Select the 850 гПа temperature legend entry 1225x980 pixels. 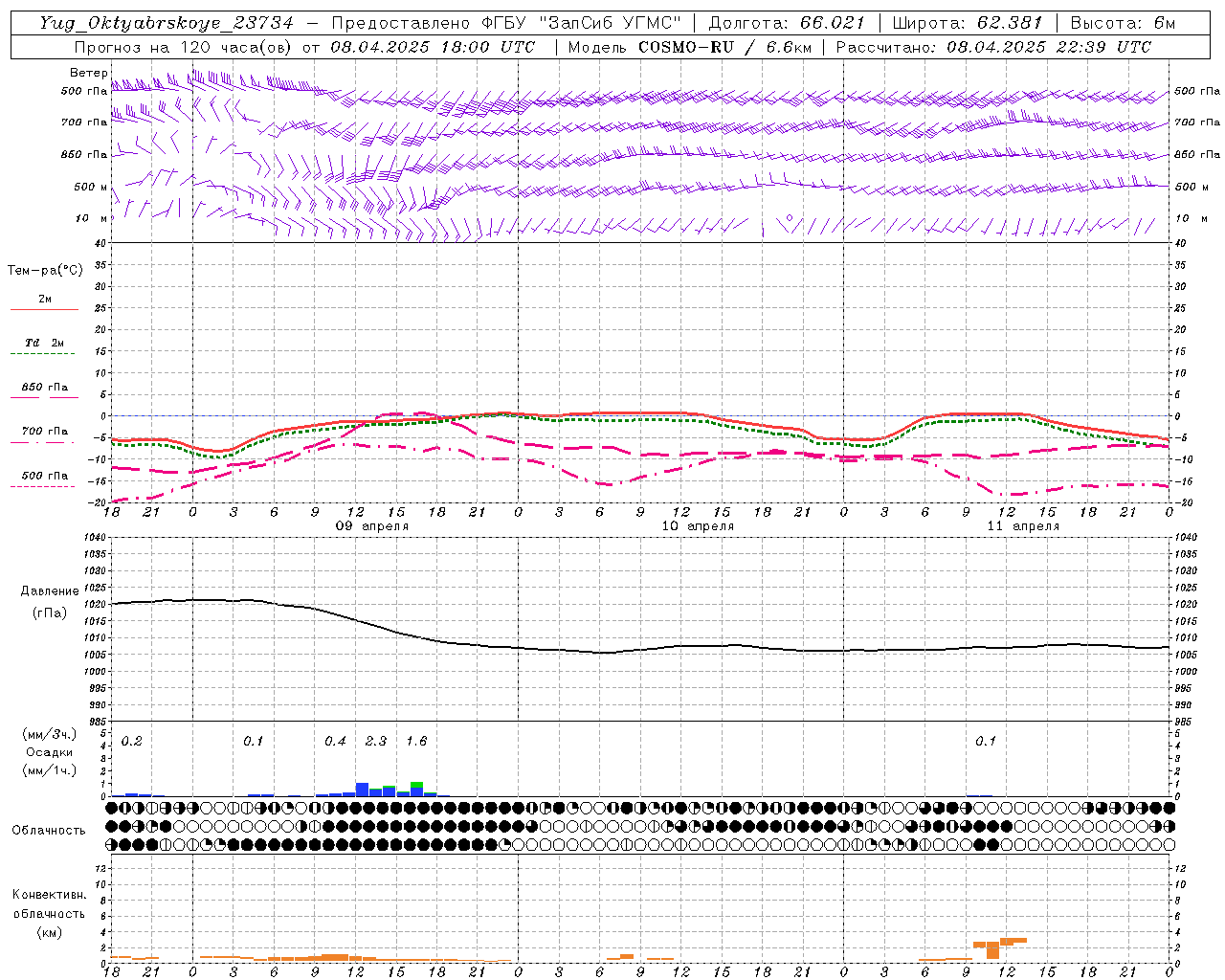44,387
